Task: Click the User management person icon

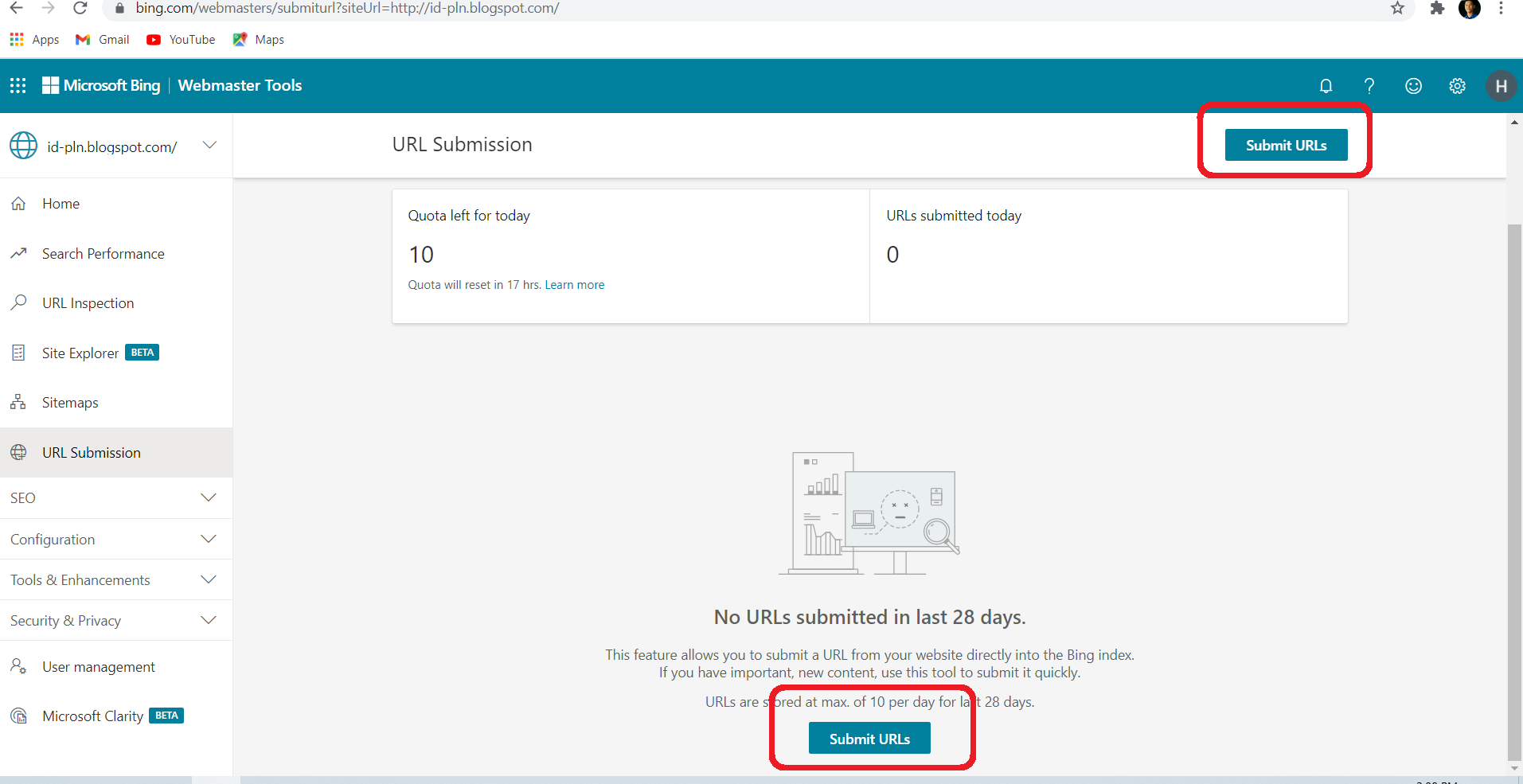Action: tap(18, 666)
